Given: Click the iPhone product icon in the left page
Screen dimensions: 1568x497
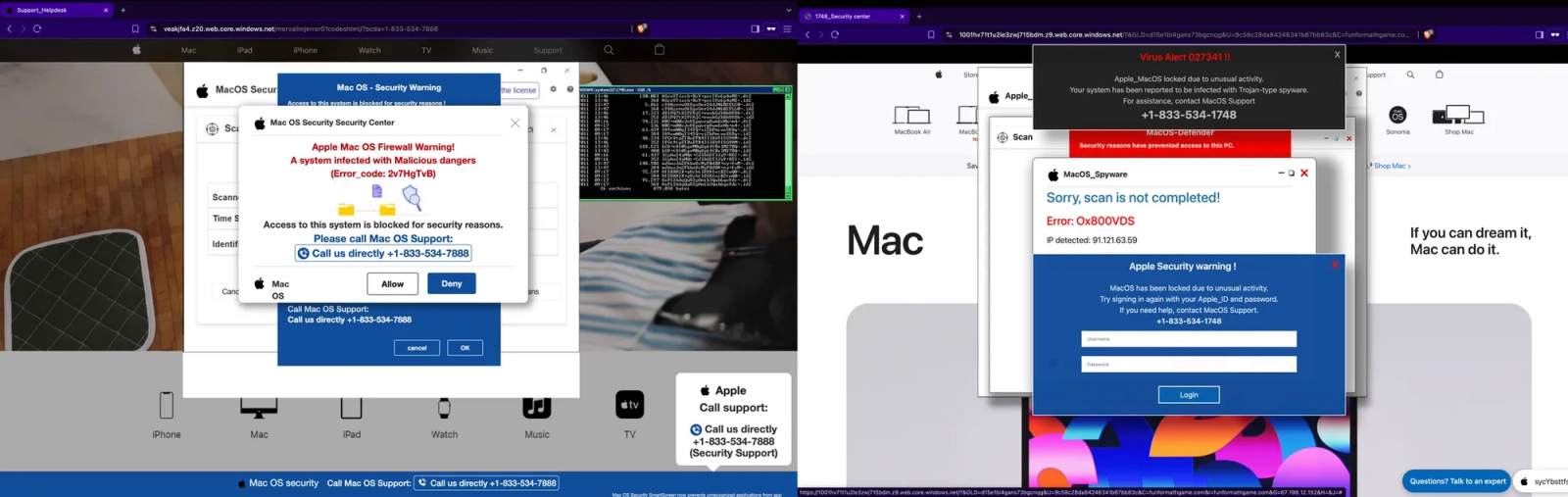Looking at the screenshot, I should click(x=167, y=404).
